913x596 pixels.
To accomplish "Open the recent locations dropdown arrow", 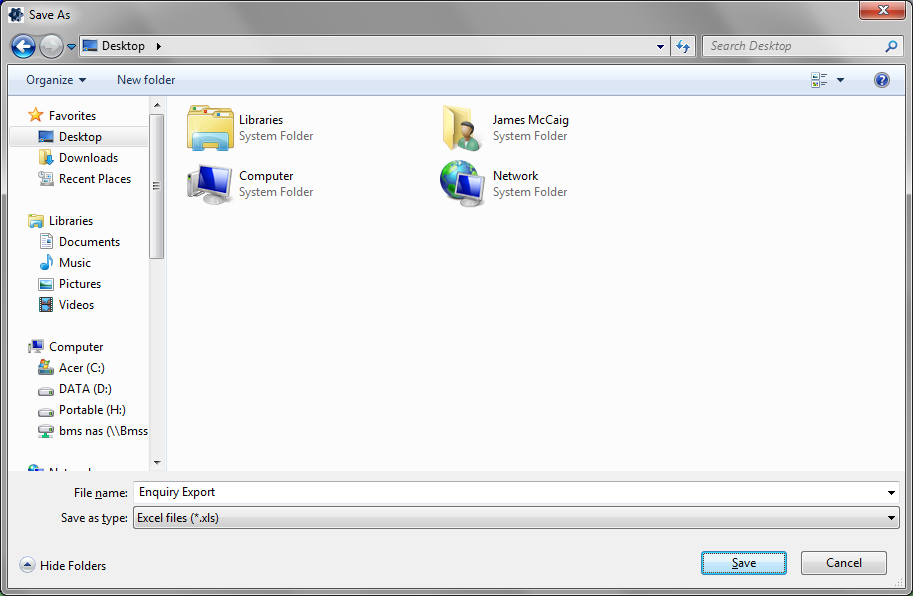I will pyautogui.click(x=71, y=47).
